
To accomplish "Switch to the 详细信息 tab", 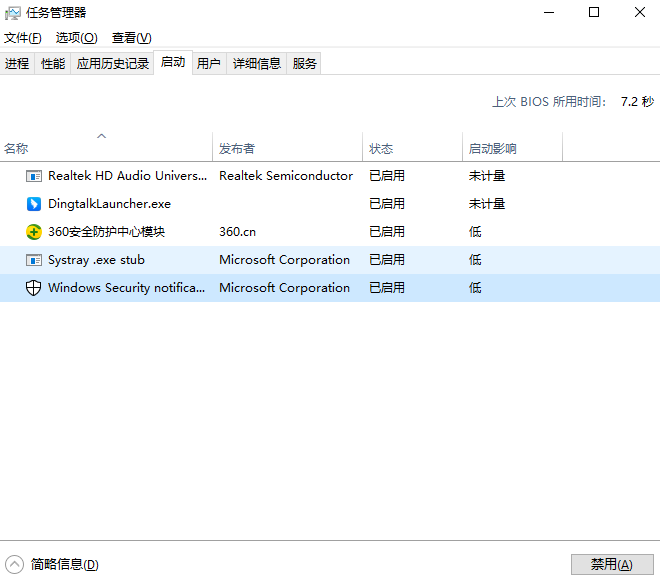I will [257, 64].
